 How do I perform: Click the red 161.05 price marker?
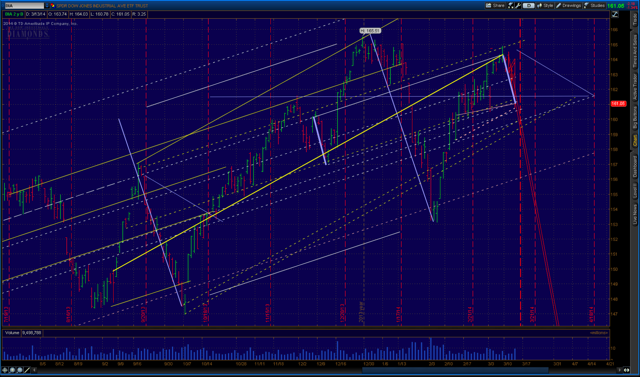[x=618, y=104]
